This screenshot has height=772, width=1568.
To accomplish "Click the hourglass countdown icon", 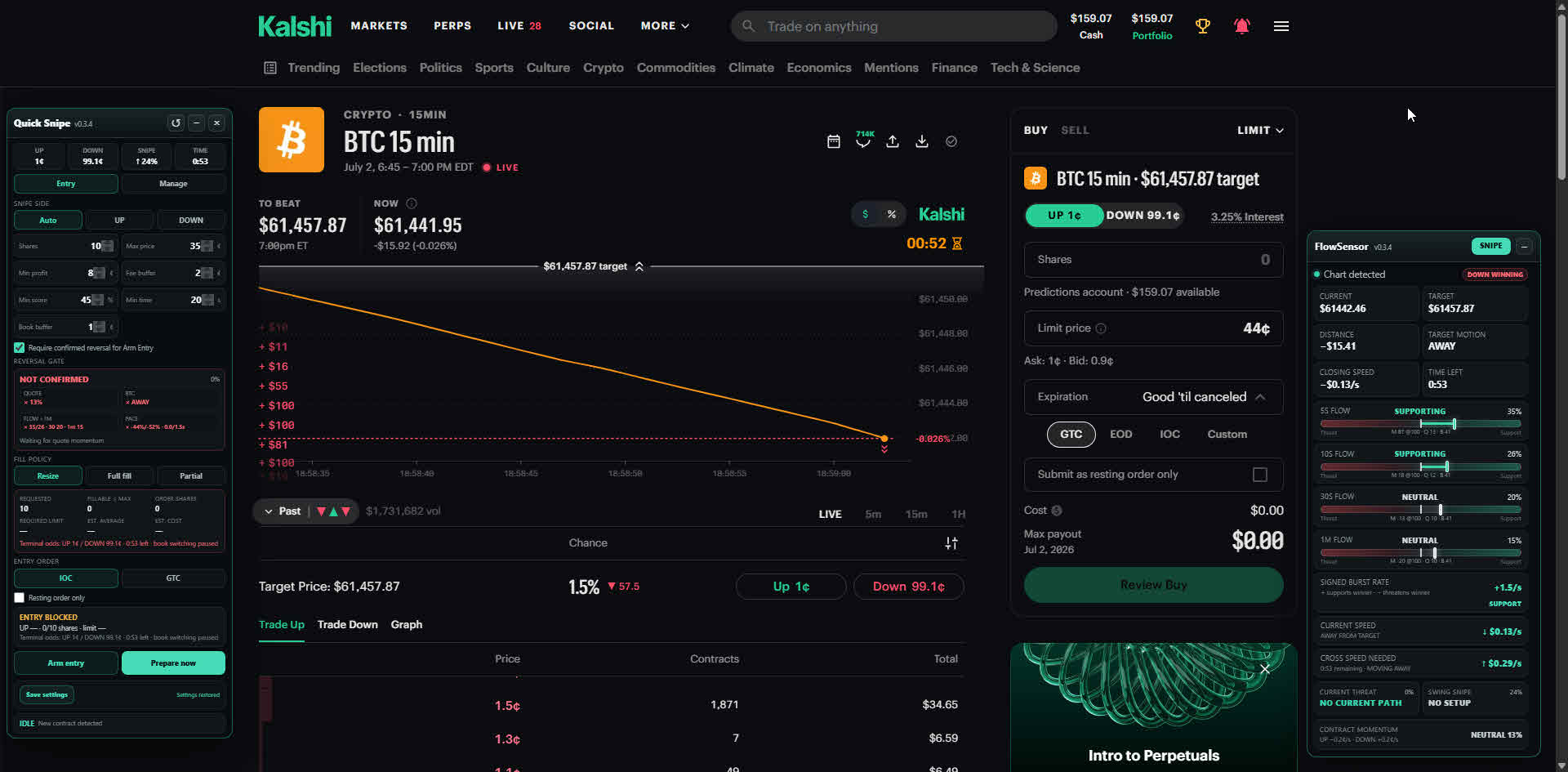I will (957, 243).
